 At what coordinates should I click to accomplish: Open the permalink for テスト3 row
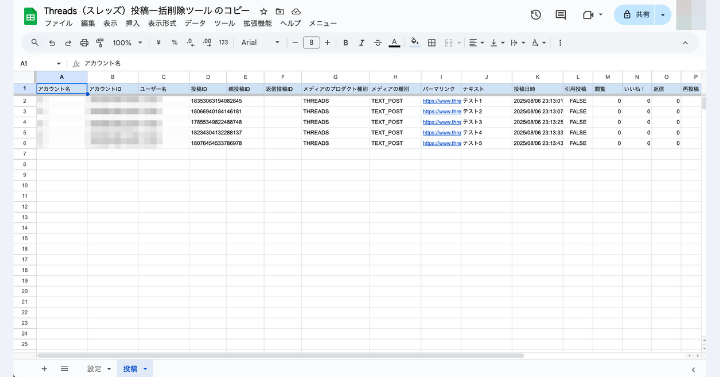point(442,122)
